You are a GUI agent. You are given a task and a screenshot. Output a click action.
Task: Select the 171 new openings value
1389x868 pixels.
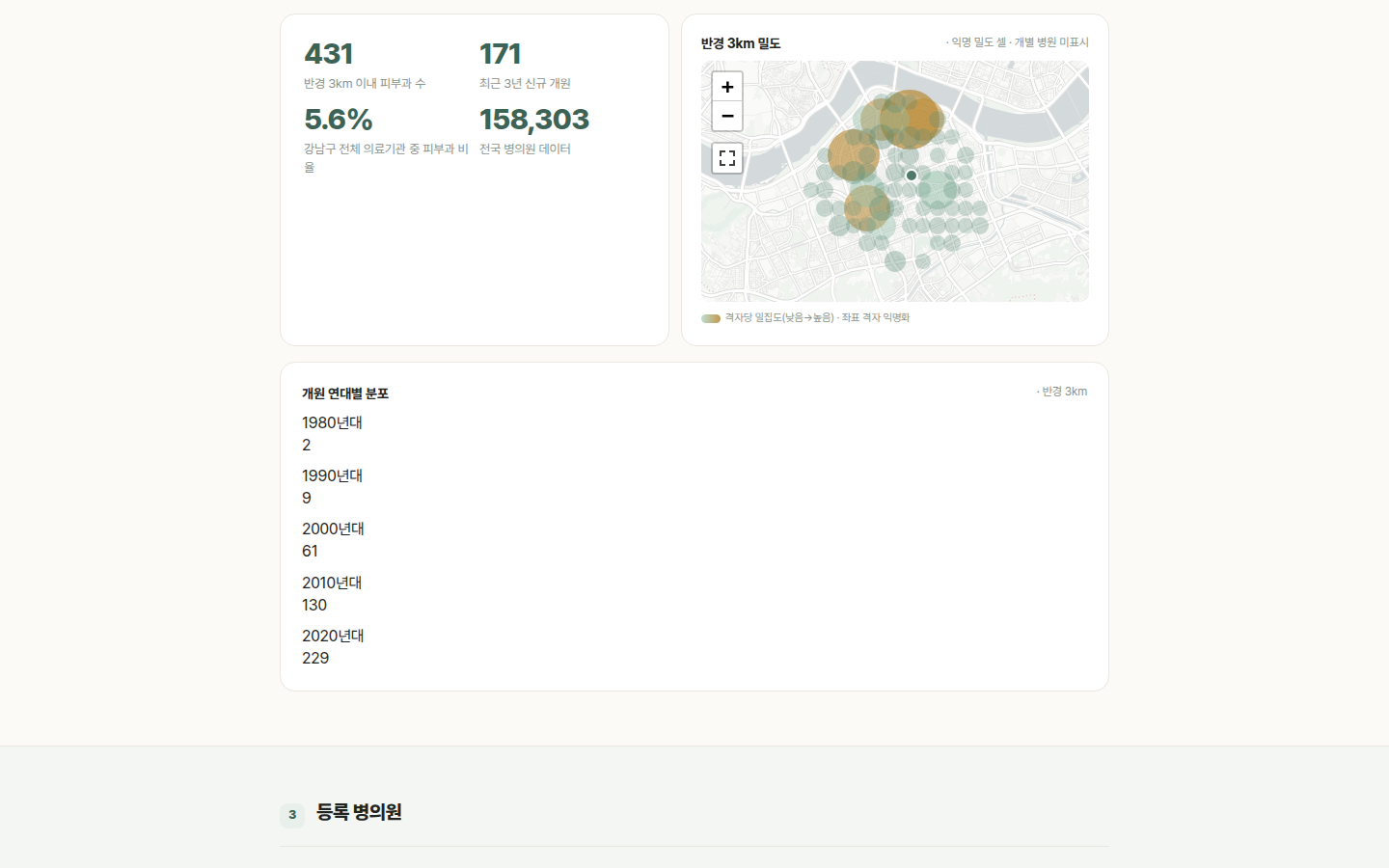click(500, 54)
